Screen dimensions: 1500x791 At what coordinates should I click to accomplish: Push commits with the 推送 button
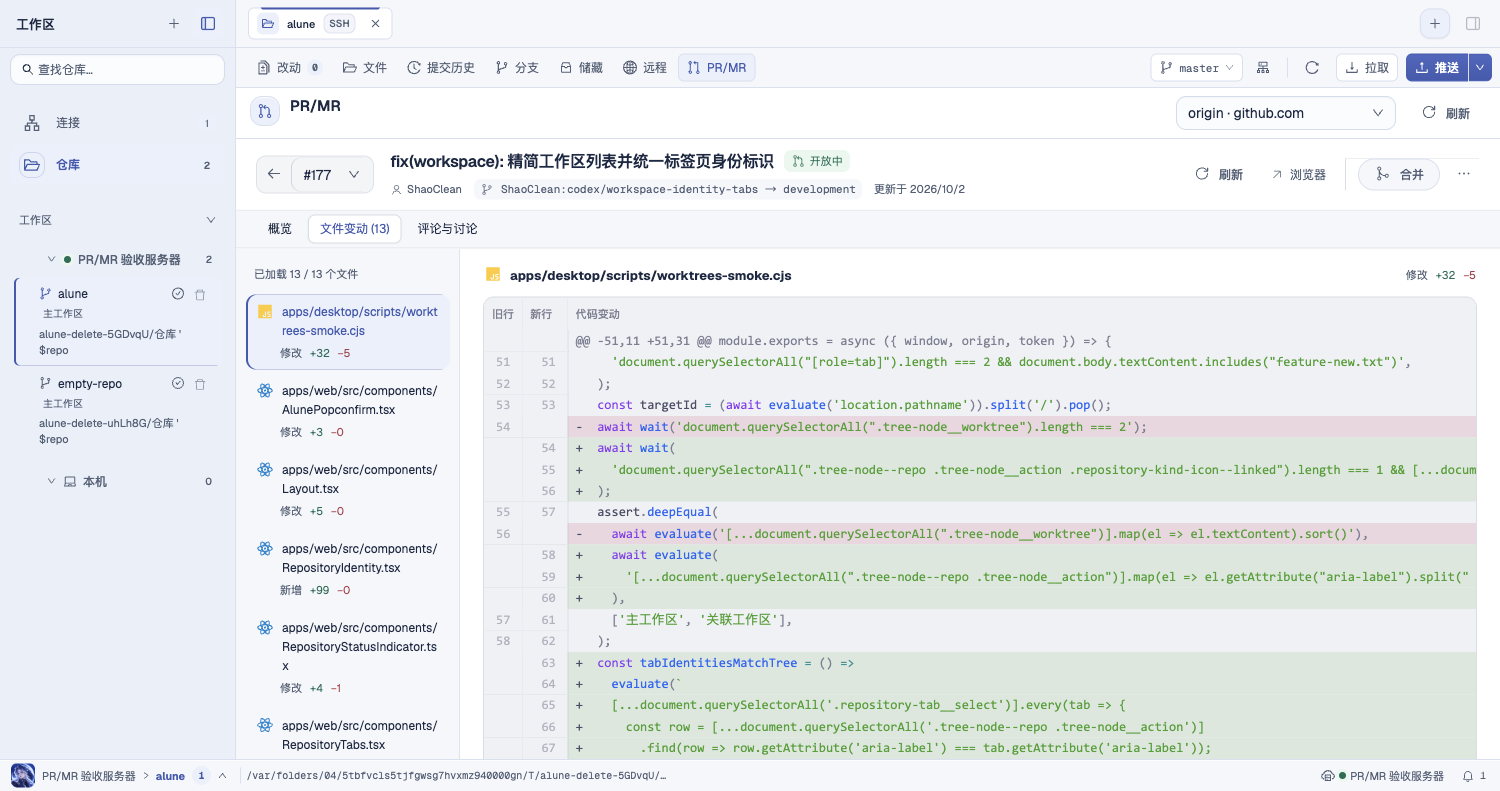(x=1437, y=68)
